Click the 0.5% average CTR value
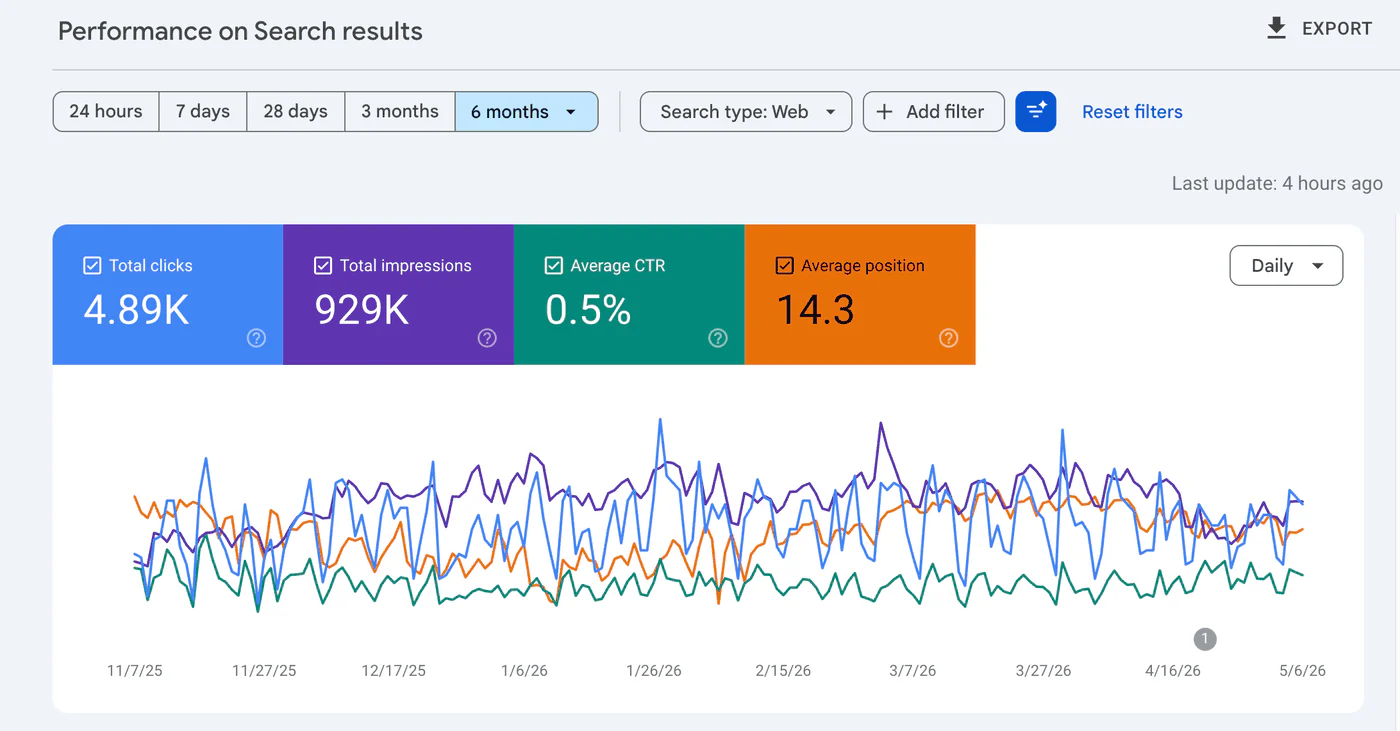The image size is (1400, 731). pyautogui.click(x=588, y=310)
